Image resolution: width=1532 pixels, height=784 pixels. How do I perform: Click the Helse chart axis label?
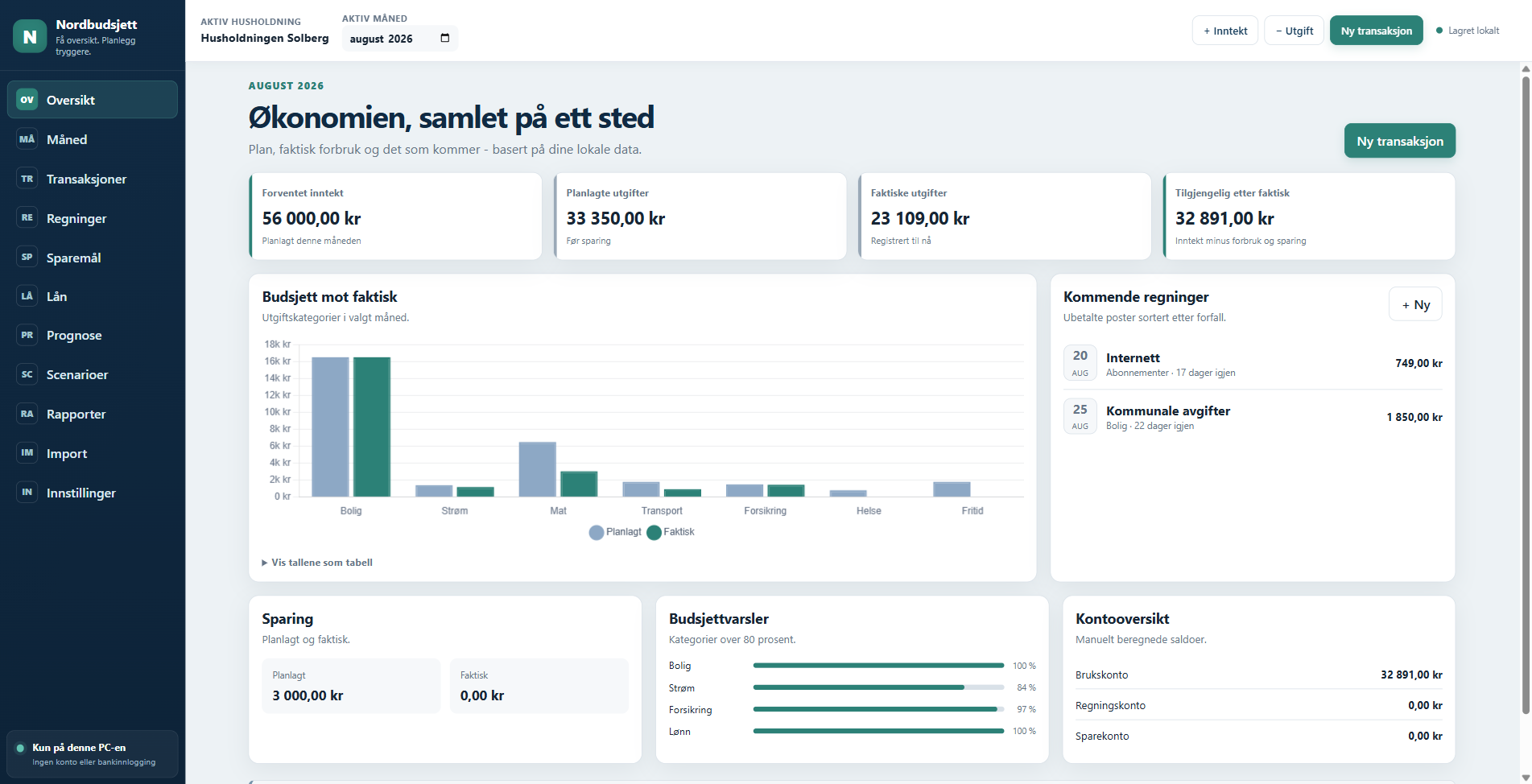tap(869, 510)
